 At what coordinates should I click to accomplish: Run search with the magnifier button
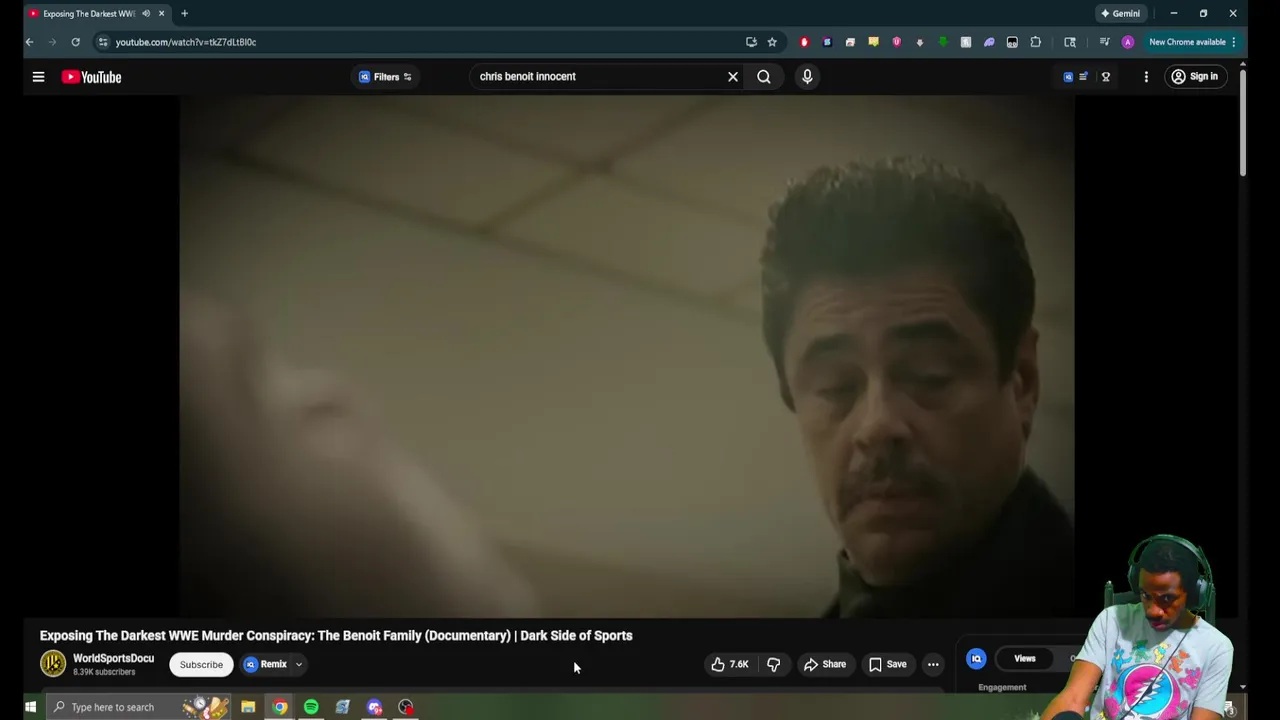coord(764,76)
